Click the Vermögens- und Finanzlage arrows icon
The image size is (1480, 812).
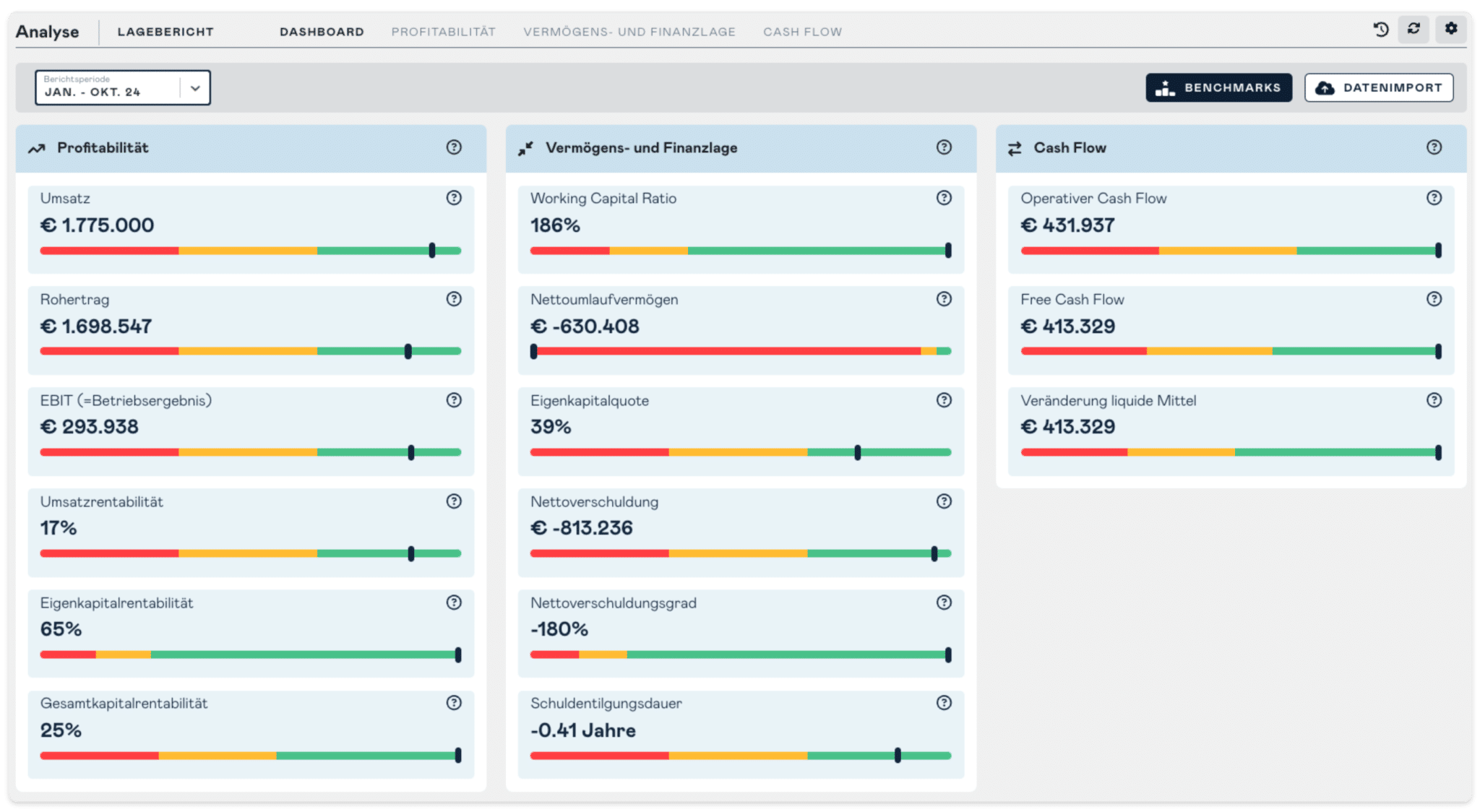[x=525, y=148]
